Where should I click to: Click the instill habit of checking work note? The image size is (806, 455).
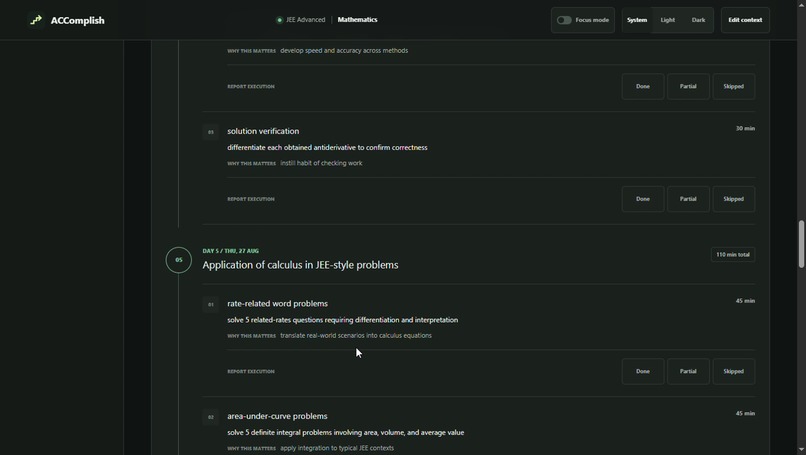click(321, 163)
